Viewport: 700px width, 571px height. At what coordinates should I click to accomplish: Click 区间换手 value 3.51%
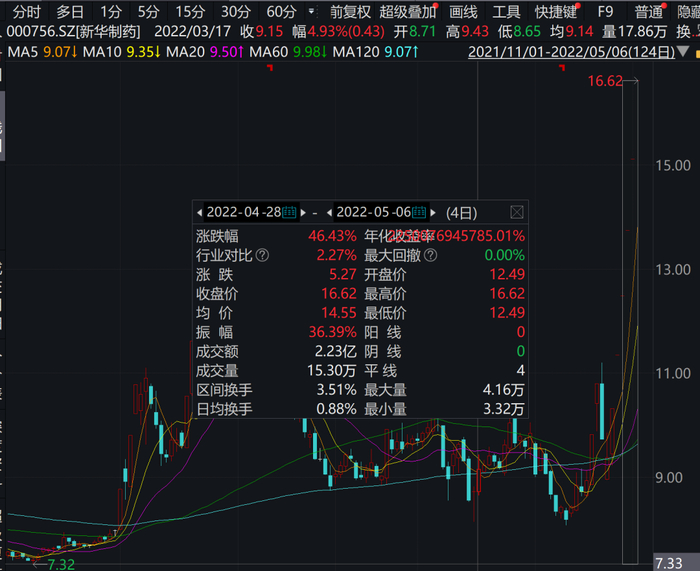337,390
